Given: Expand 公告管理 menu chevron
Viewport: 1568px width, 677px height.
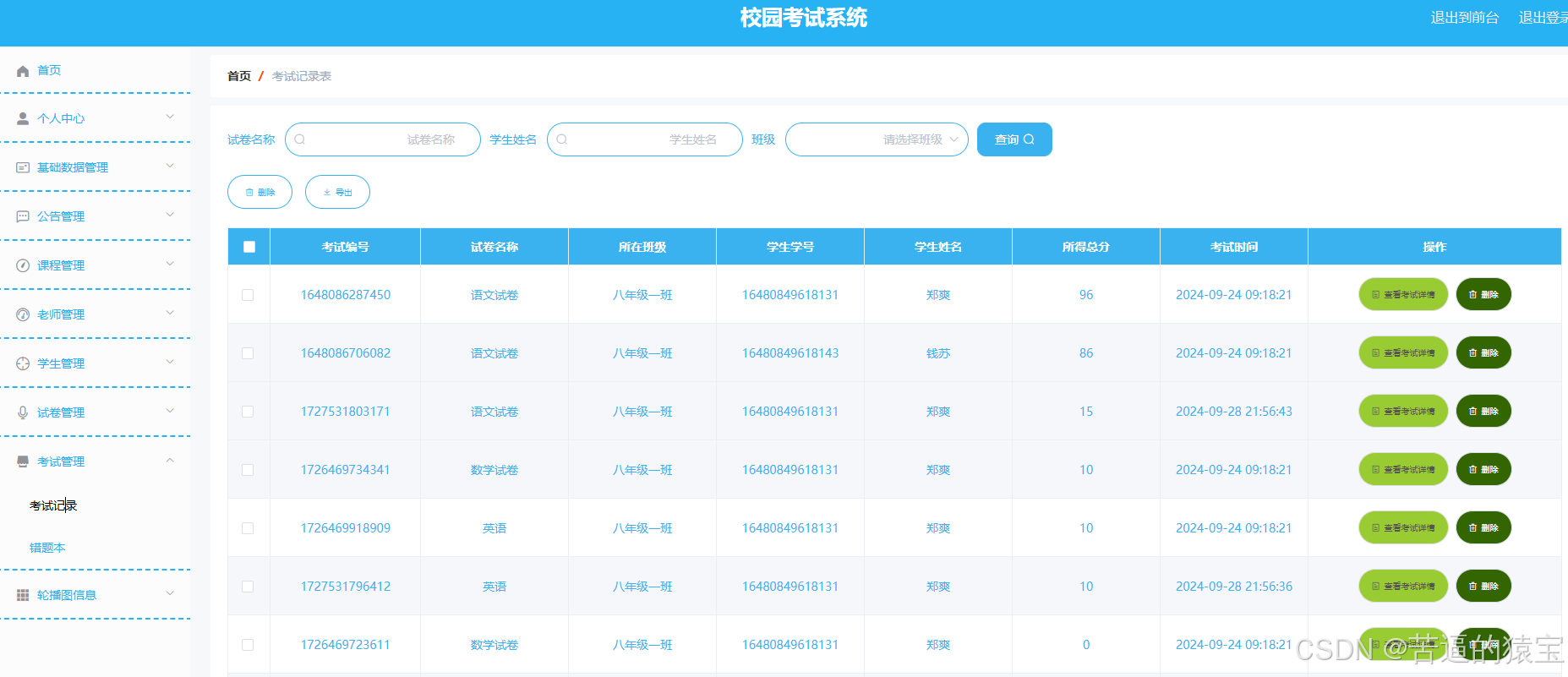Looking at the screenshot, I should 170,215.
